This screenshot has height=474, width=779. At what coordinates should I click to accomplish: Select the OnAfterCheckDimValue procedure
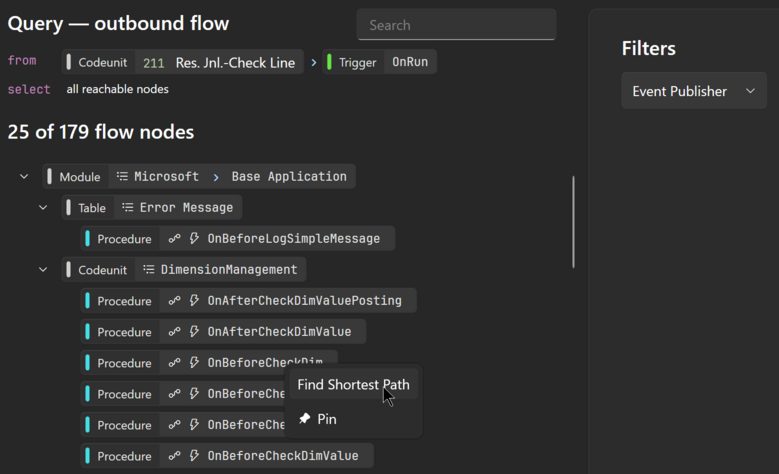(224, 331)
